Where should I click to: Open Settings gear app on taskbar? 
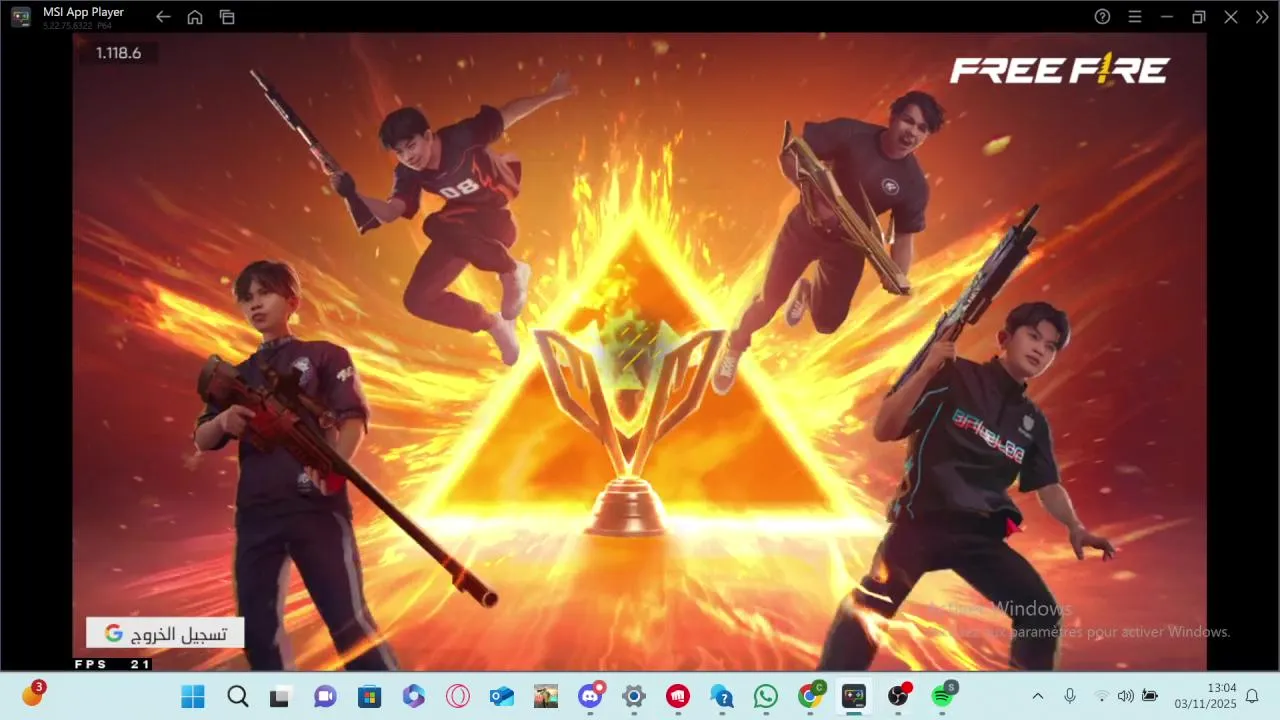(x=633, y=696)
